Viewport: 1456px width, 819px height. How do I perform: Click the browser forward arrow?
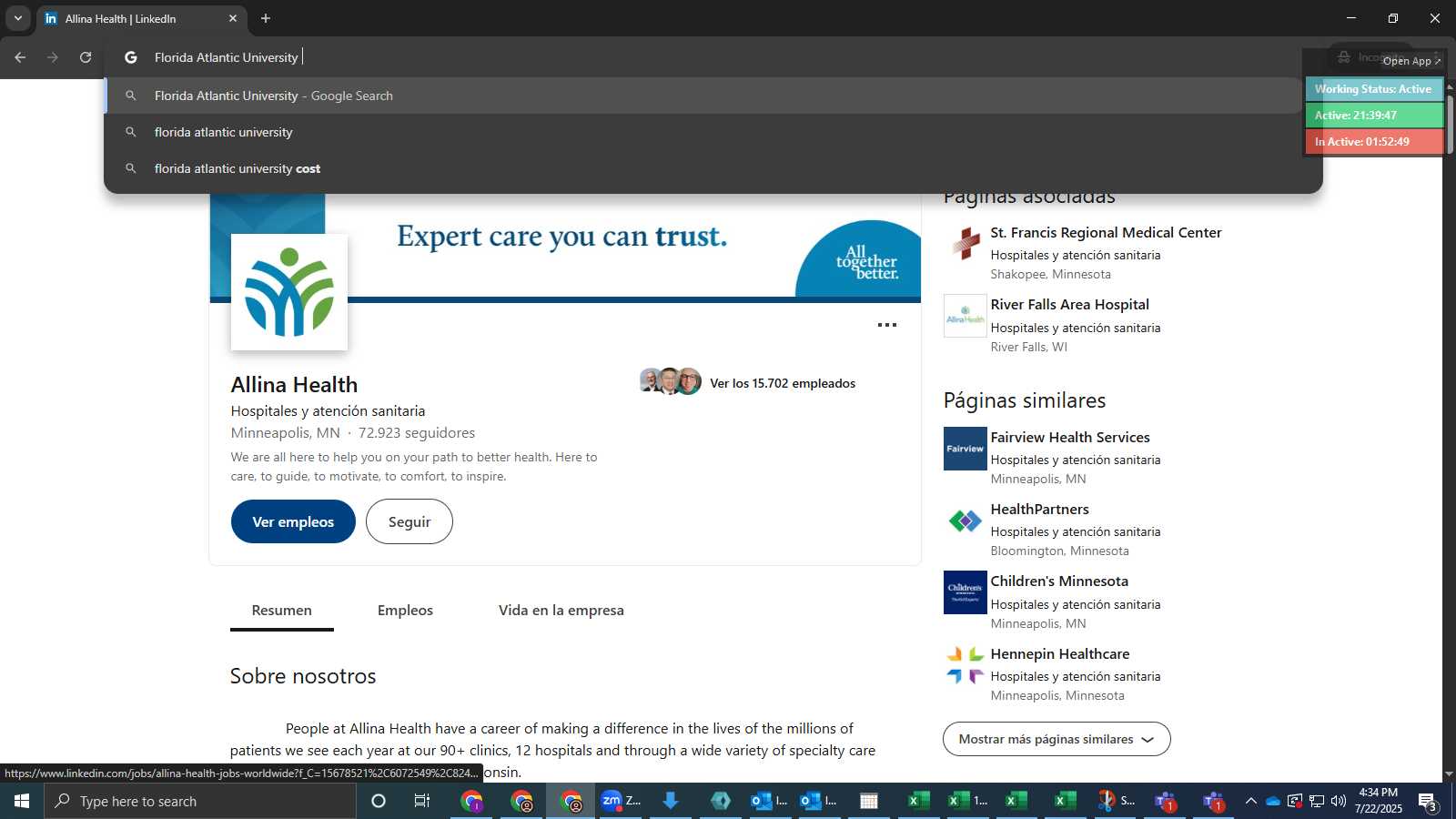[53, 57]
